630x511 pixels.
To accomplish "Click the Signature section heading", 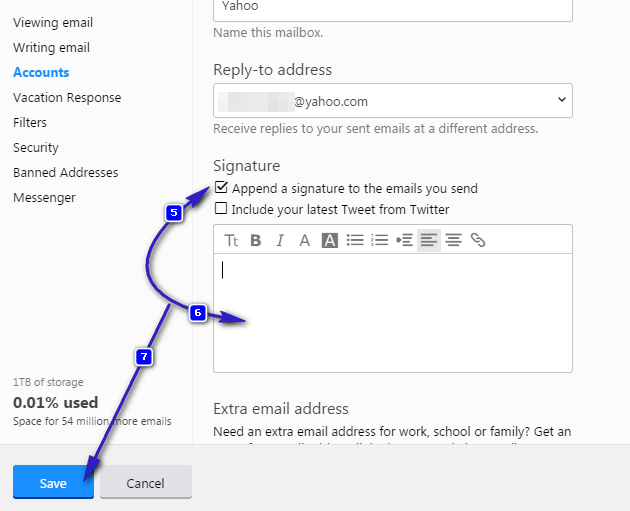I will [x=246, y=166].
